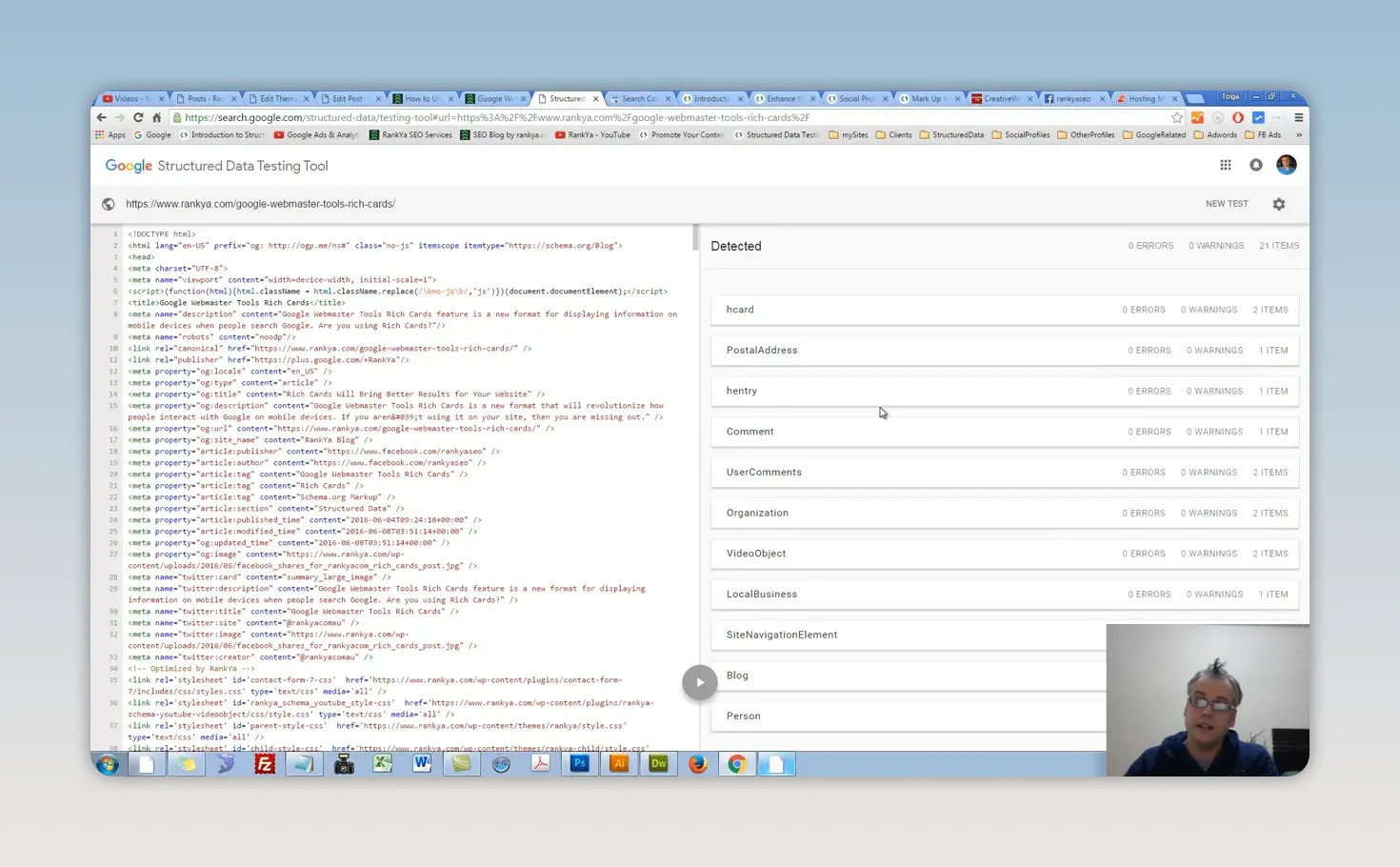Click the Google Structured Data Testing Tool logo
1400x867 pixels.
216,166
